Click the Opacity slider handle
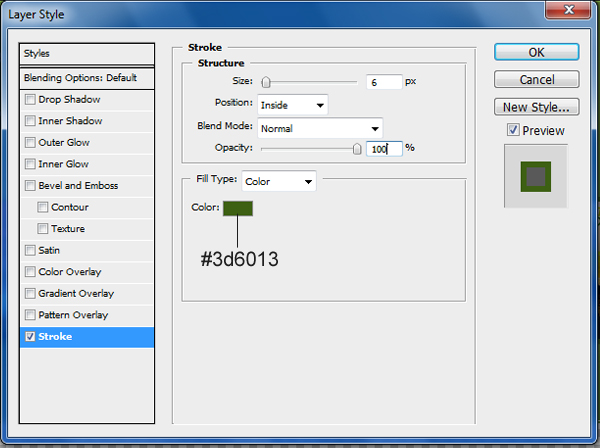The width and height of the screenshot is (600, 448). point(357,148)
